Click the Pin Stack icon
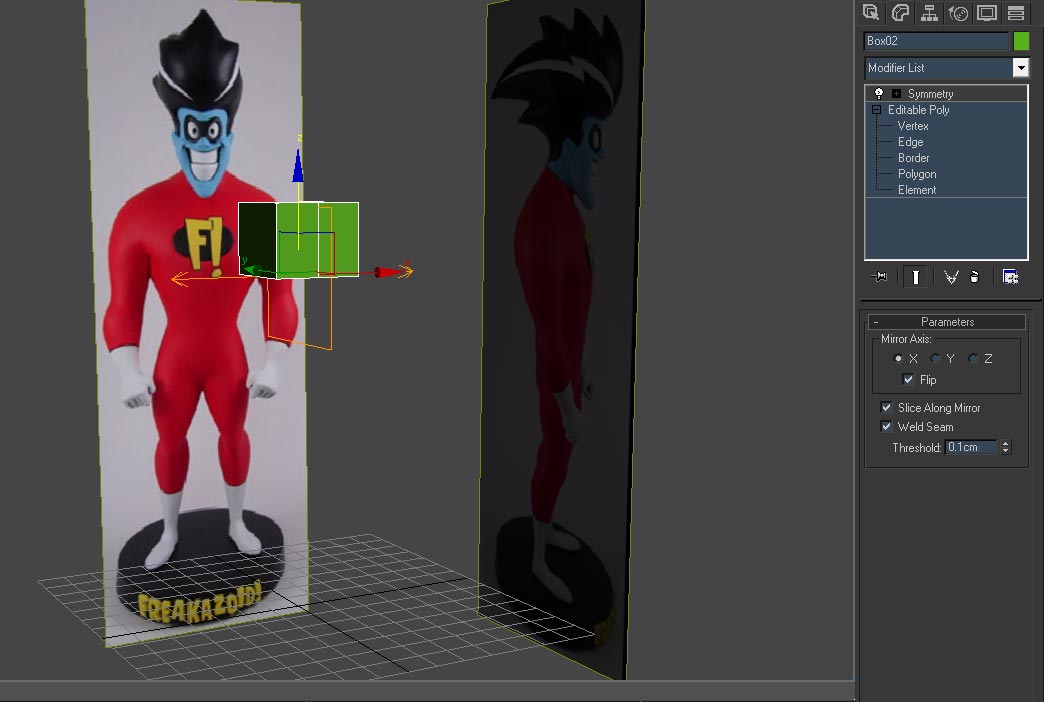 [x=880, y=276]
